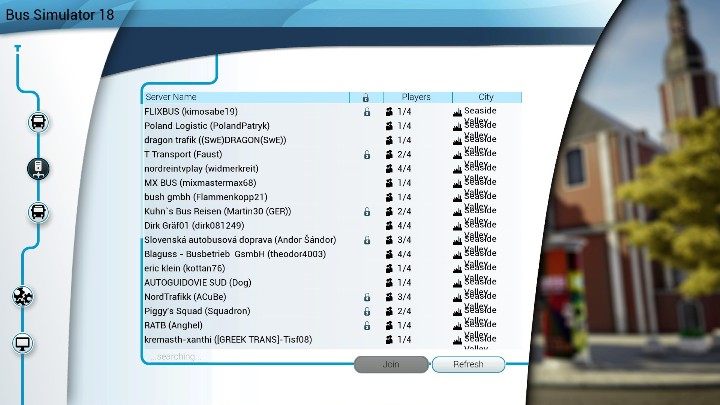Sort by the lock icon column header

click(x=366, y=97)
